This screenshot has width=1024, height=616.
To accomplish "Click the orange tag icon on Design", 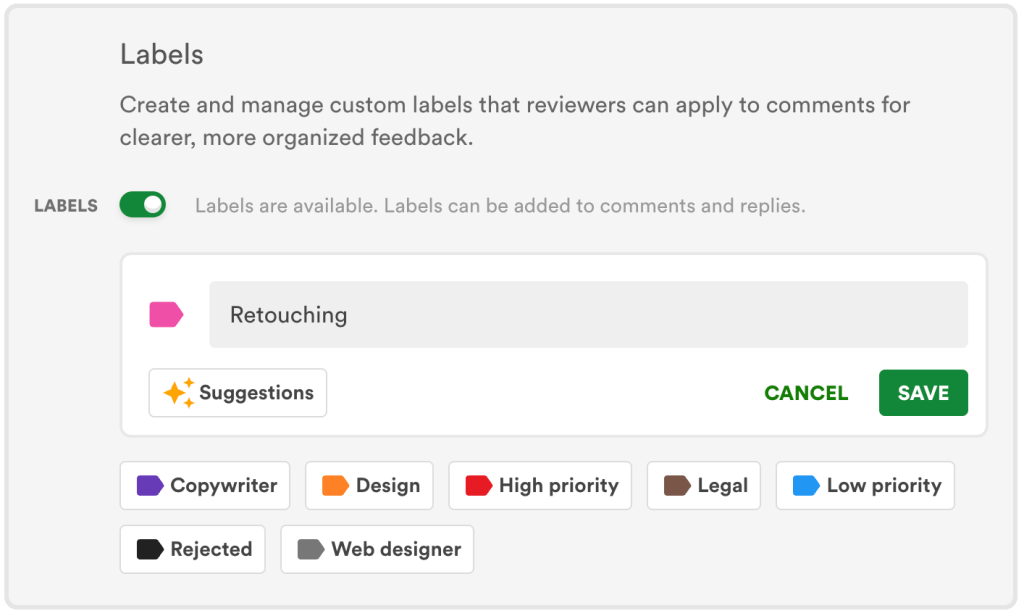I will [x=336, y=485].
